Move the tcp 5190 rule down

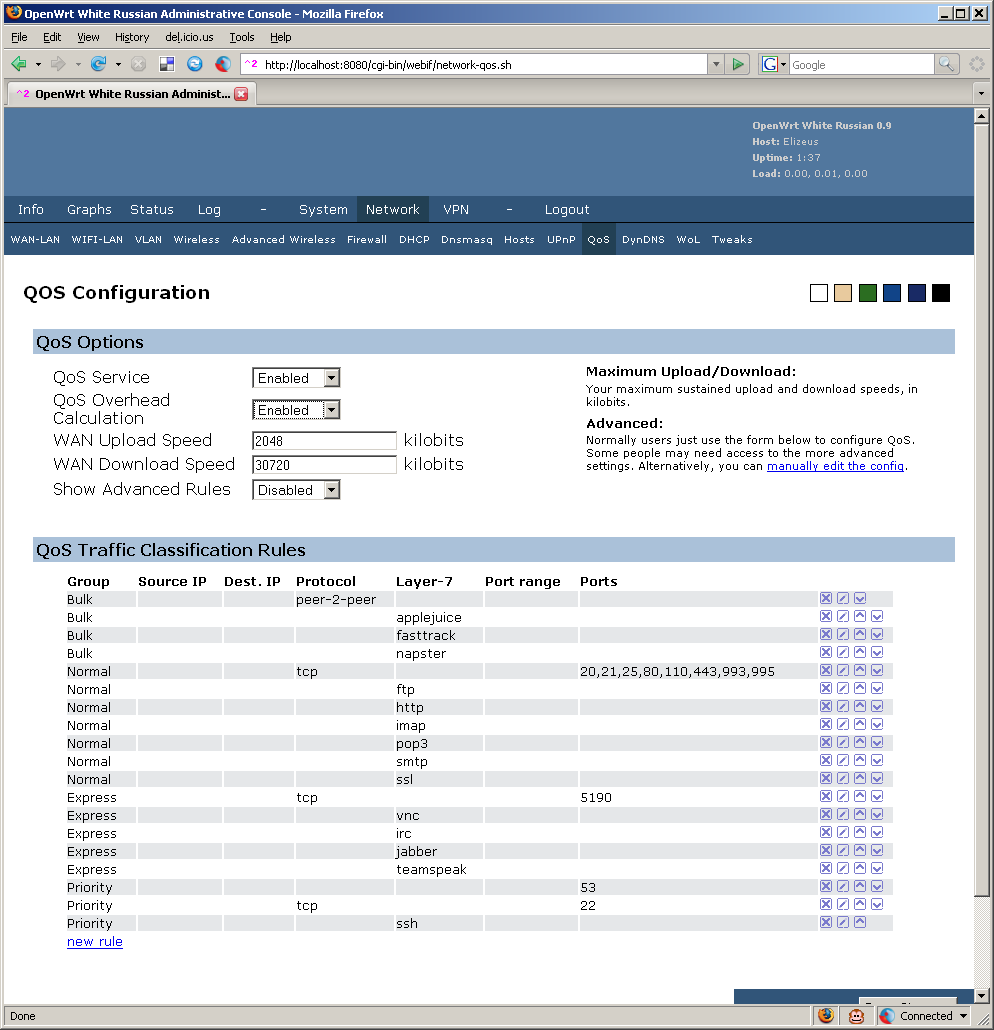tap(877, 796)
